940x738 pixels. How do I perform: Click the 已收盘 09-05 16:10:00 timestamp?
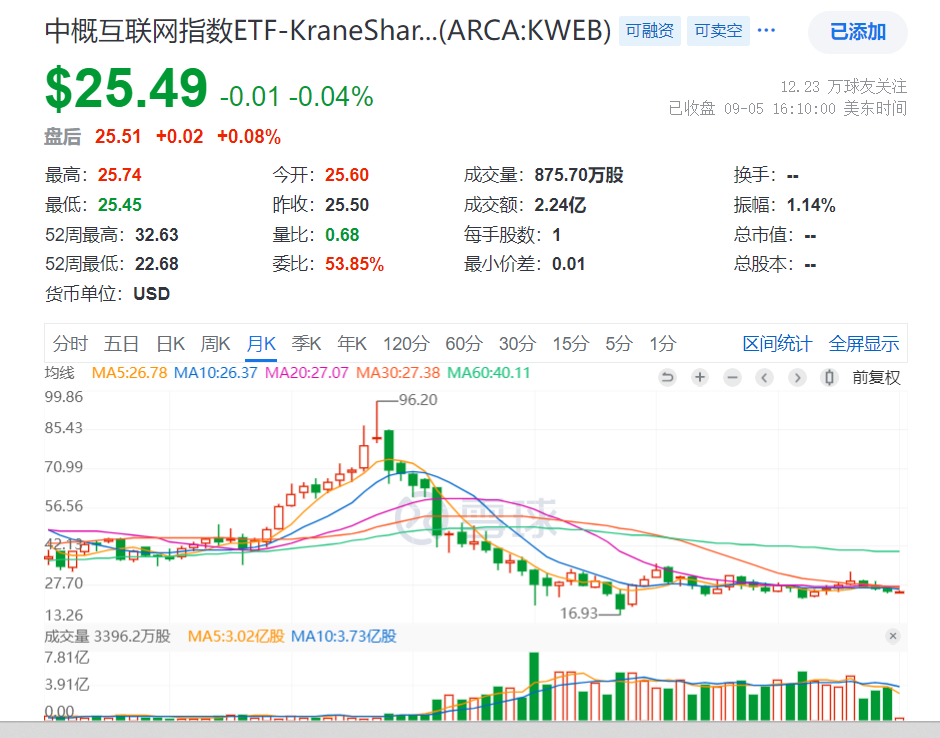(788, 109)
